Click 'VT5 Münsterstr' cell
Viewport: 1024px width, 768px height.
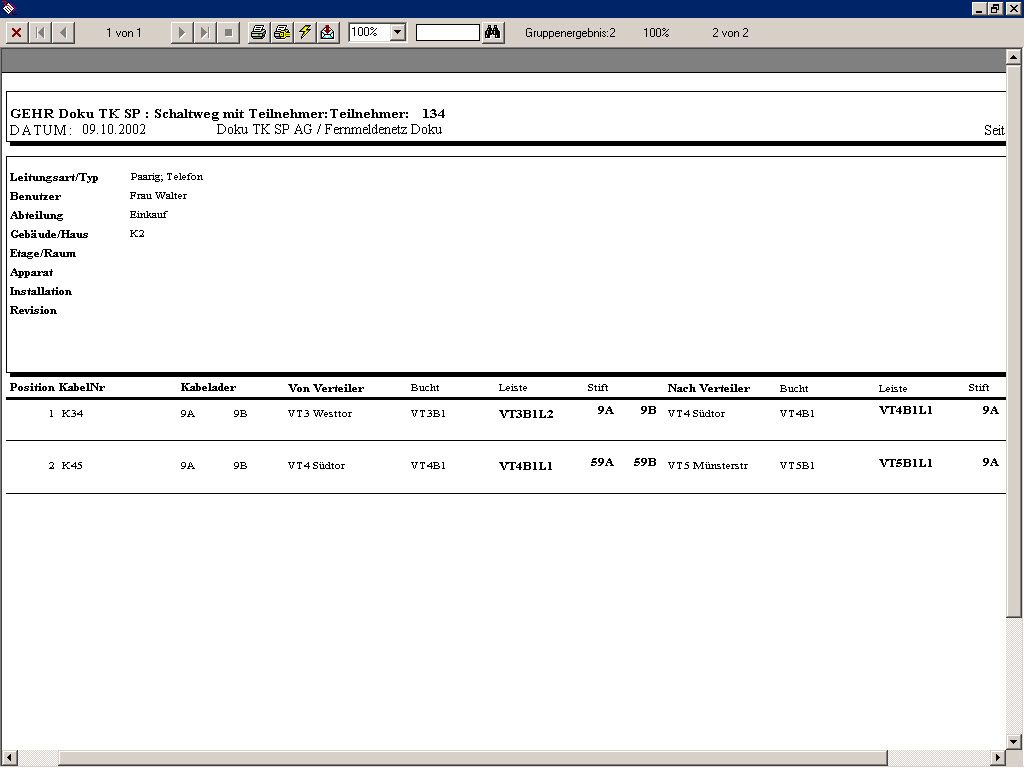708,466
